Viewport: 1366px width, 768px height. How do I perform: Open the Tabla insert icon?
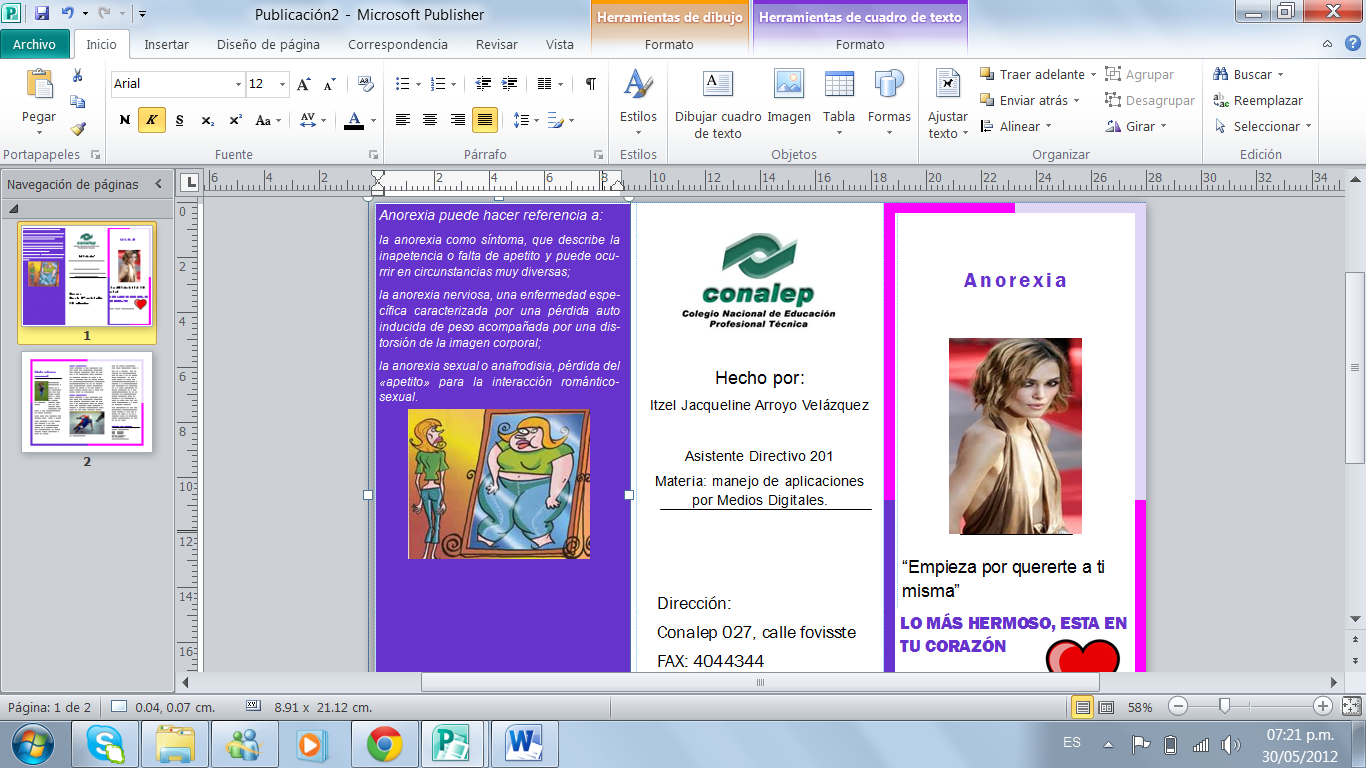[x=839, y=104]
